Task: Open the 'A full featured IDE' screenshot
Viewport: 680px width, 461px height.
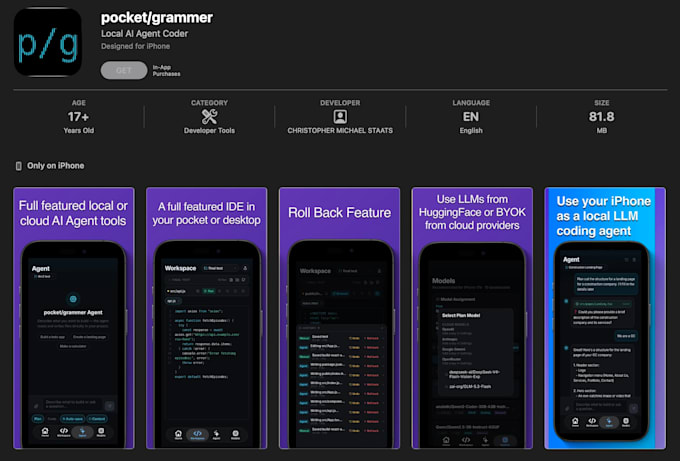Action: coord(206,318)
